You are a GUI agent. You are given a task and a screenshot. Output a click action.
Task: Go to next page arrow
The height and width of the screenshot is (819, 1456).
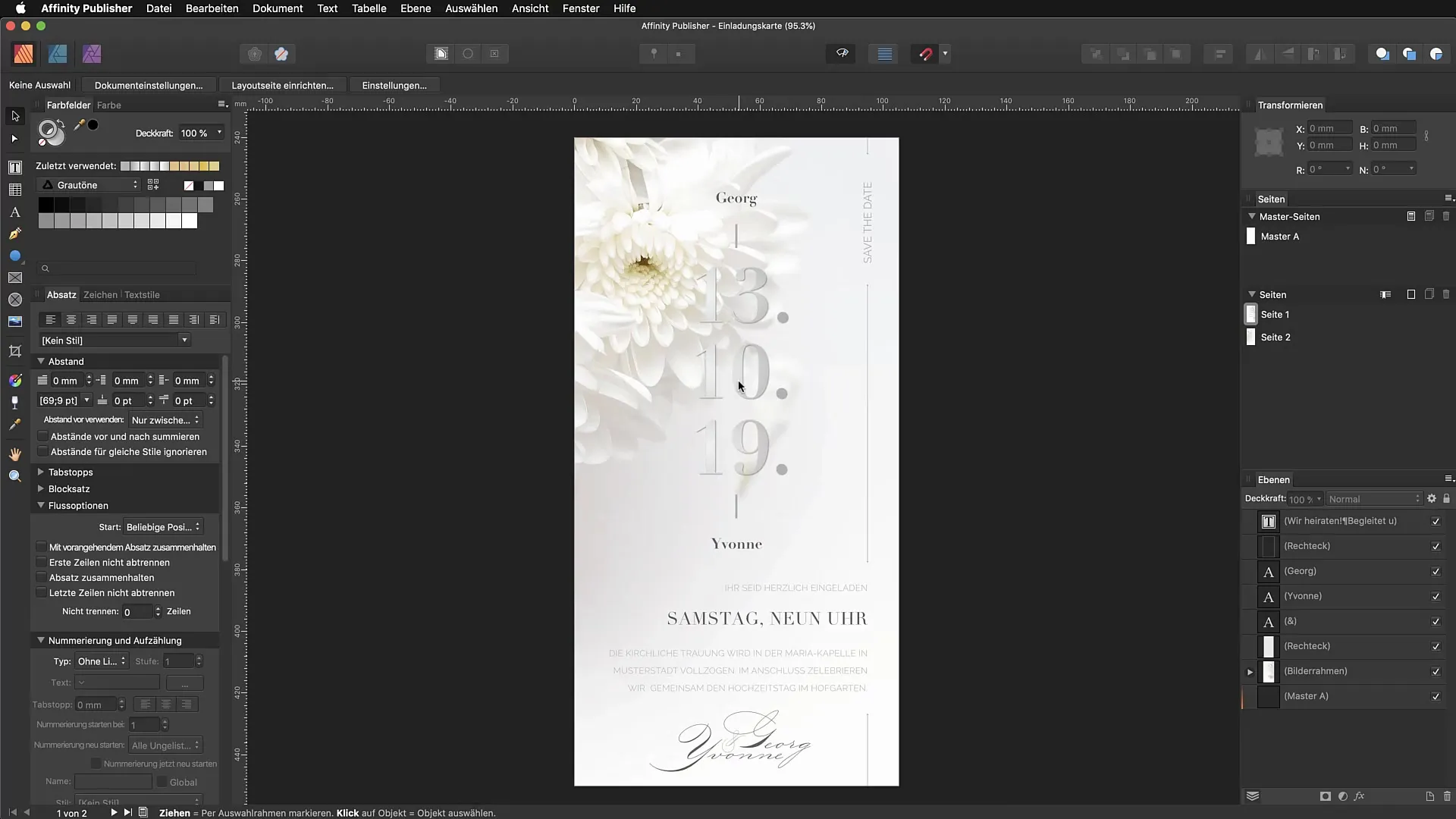pyautogui.click(x=114, y=812)
